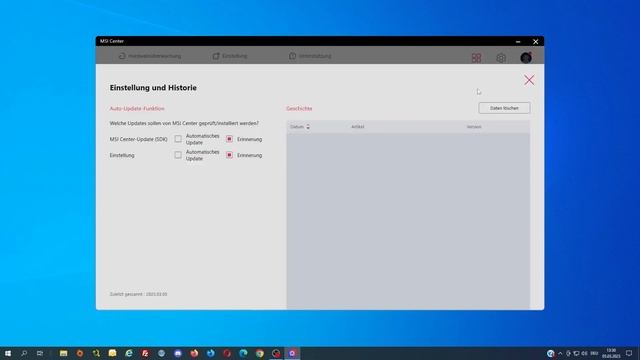Open Internet Explorer from the taskbar
The width and height of the screenshot is (640, 360).
pos(129,353)
